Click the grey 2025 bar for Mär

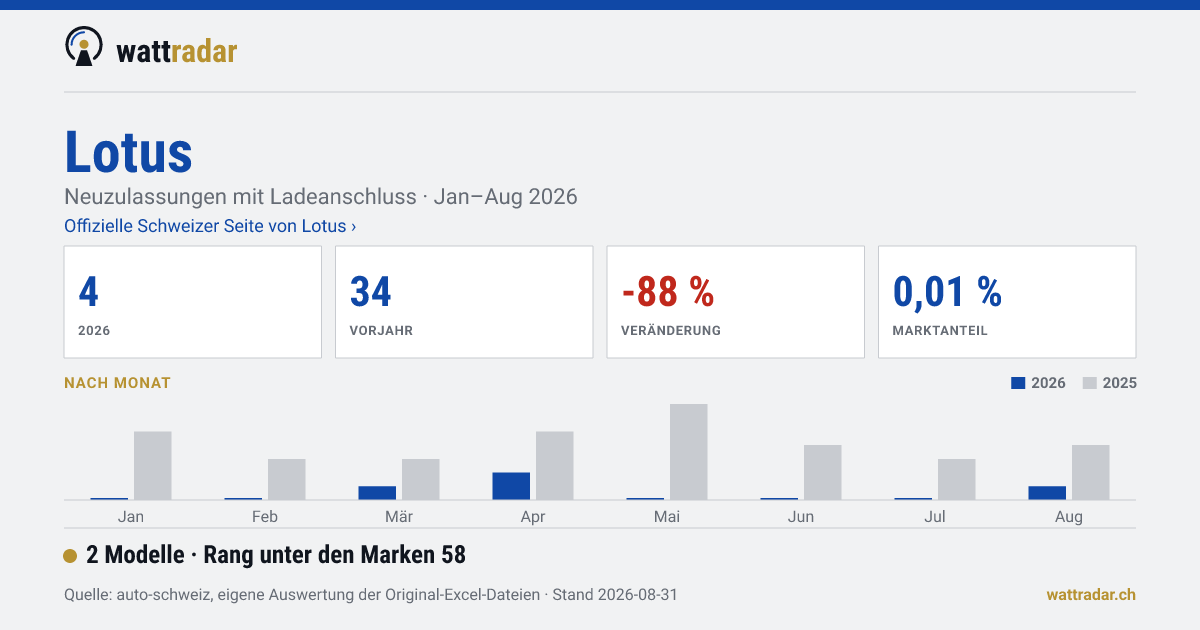[x=421, y=480]
